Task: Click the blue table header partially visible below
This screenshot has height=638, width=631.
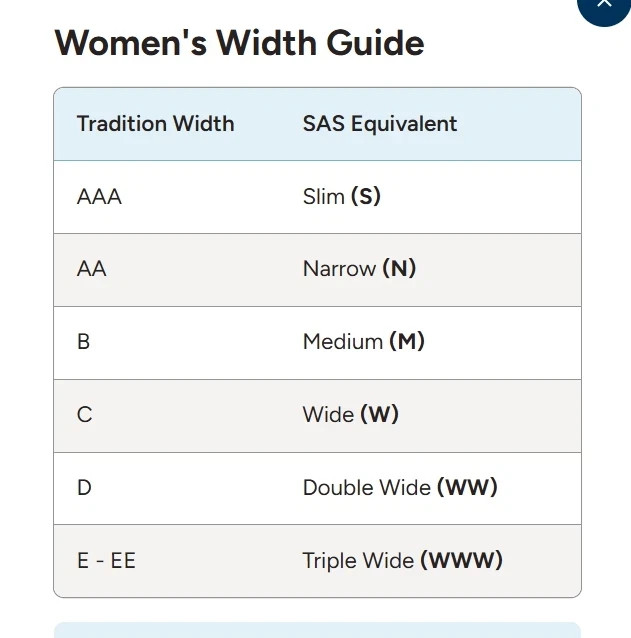Action: (x=317, y=630)
